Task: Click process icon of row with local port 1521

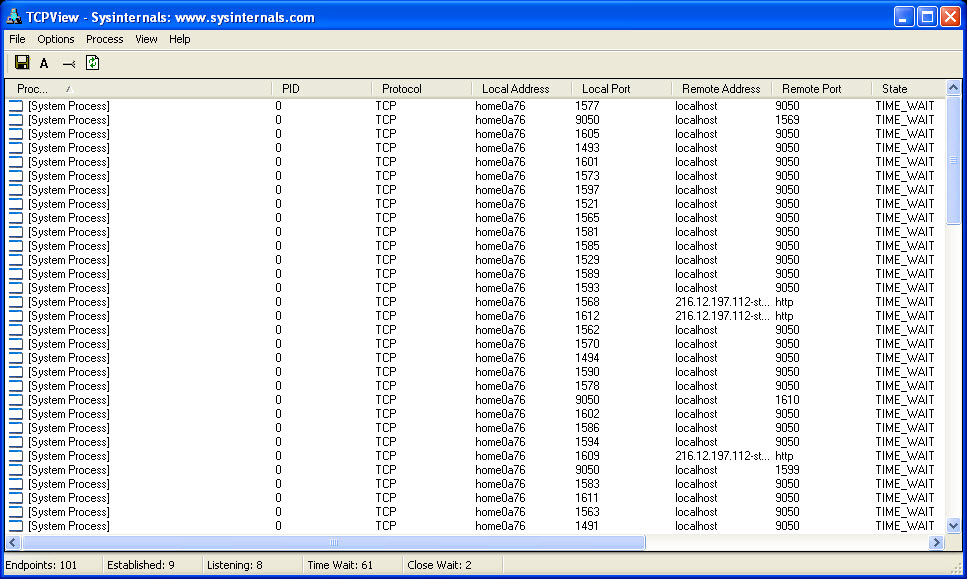Action: coord(16,204)
